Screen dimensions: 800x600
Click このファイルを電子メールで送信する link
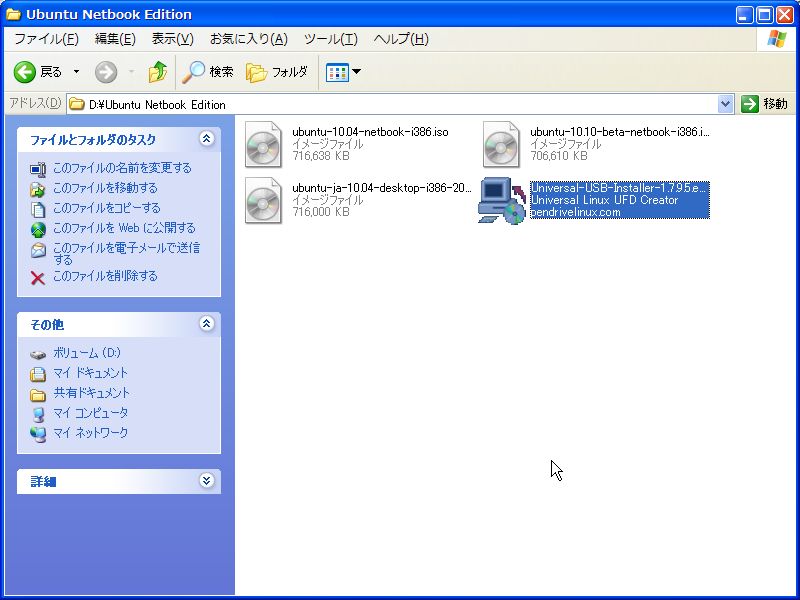coord(127,254)
